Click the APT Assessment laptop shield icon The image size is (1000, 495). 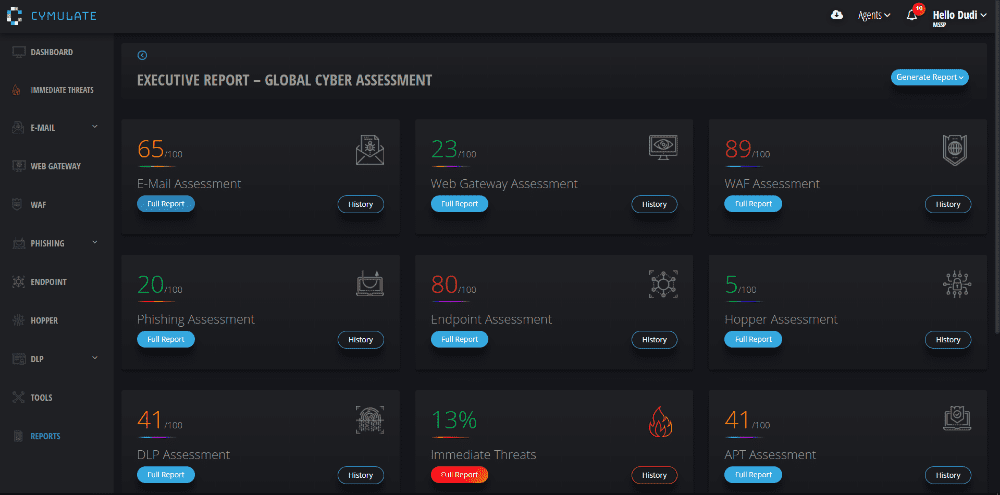(957, 418)
